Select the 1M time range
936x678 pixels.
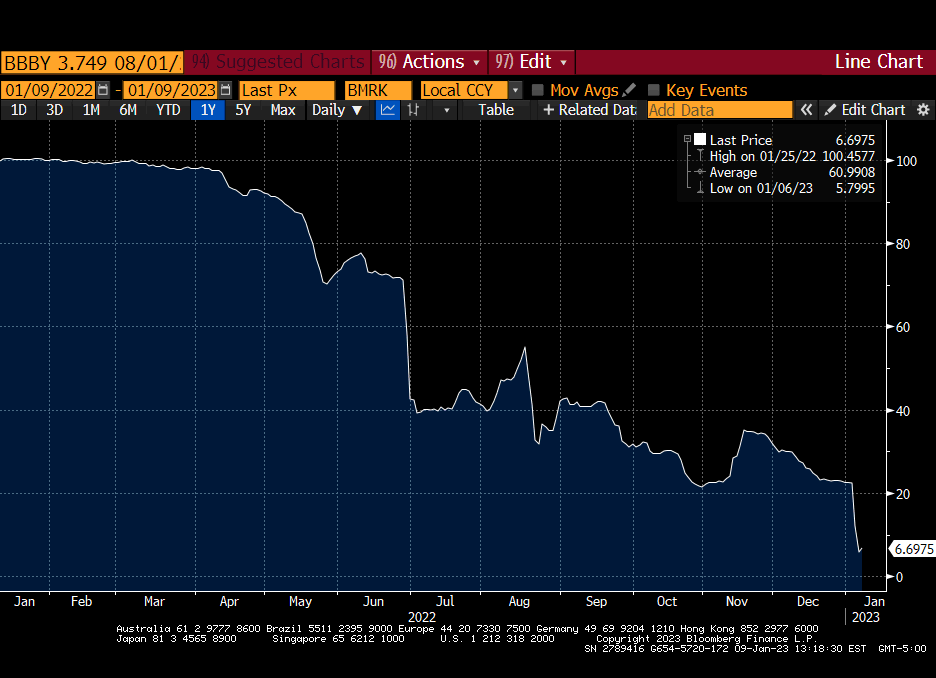click(91, 110)
